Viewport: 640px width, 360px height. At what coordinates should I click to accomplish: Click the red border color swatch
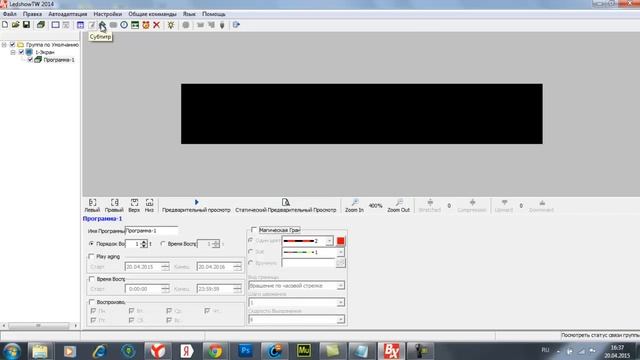tap(340, 241)
